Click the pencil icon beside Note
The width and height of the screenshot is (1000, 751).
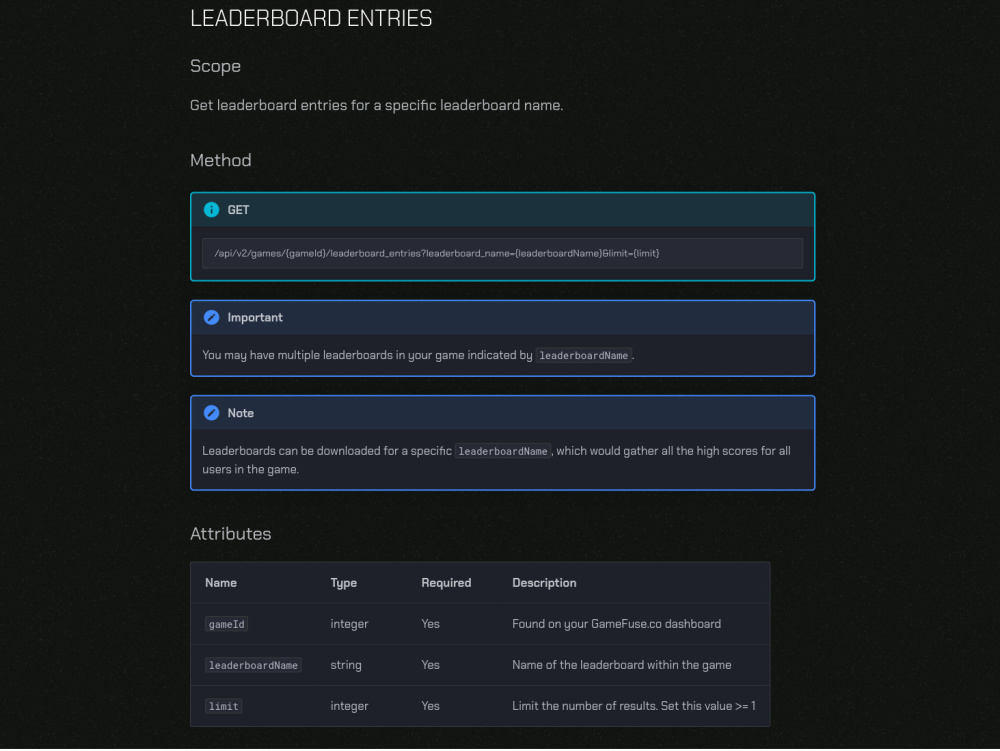click(x=211, y=413)
